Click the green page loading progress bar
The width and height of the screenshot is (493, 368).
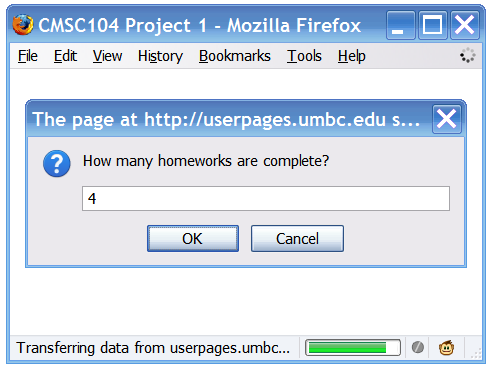tap(353, 348)
